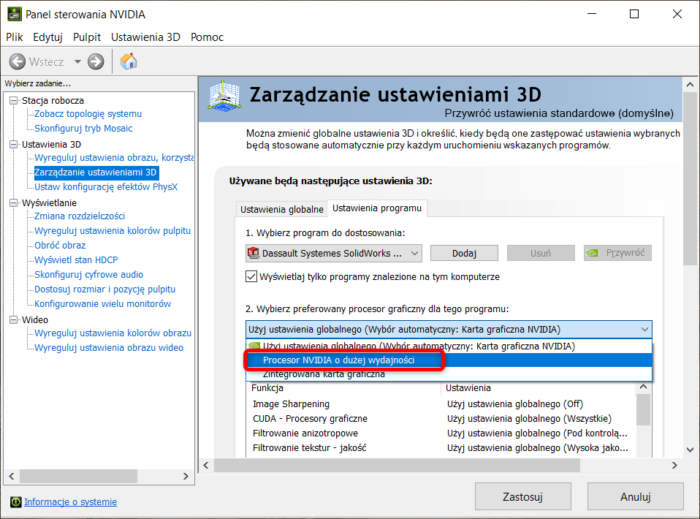Select the Image Sharpening row
The width and height of the screenshot is (700, 519).
coord(440,404)
